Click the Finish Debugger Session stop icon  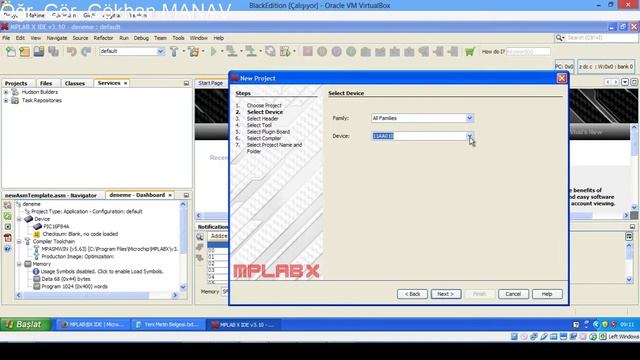pos(308,51)
